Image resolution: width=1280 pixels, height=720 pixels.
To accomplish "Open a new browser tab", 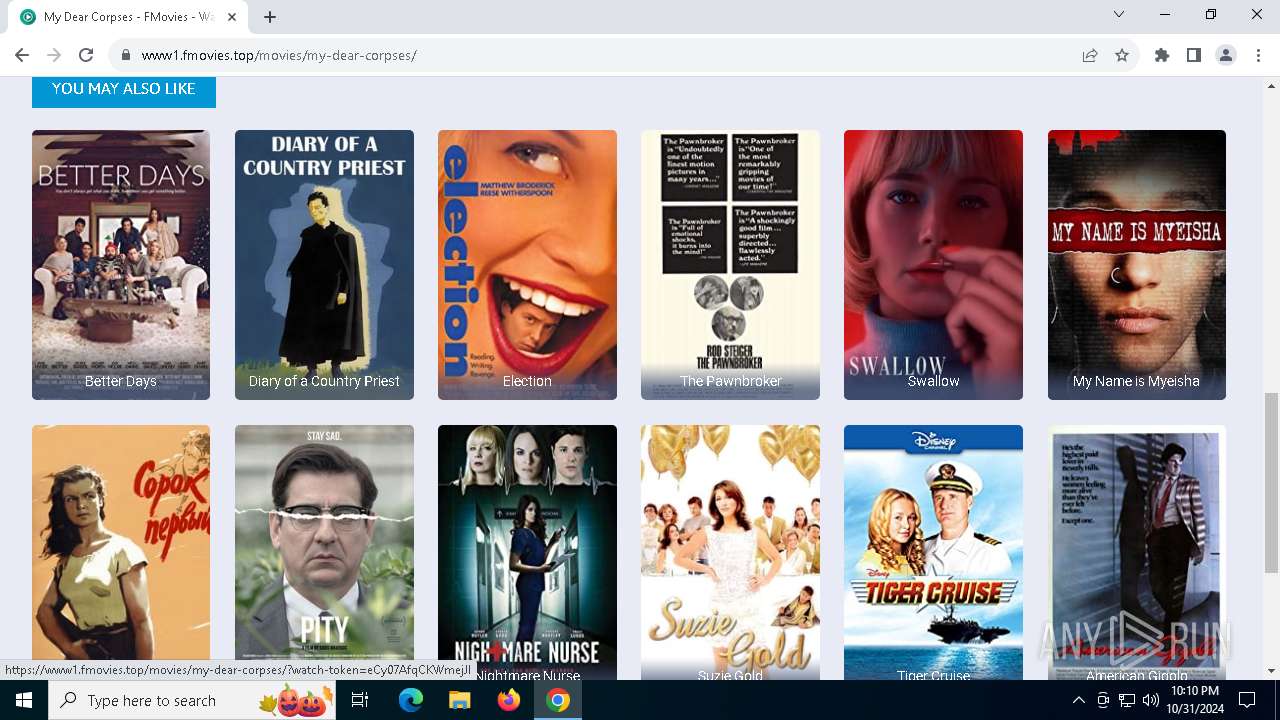I will pos(270,17).
